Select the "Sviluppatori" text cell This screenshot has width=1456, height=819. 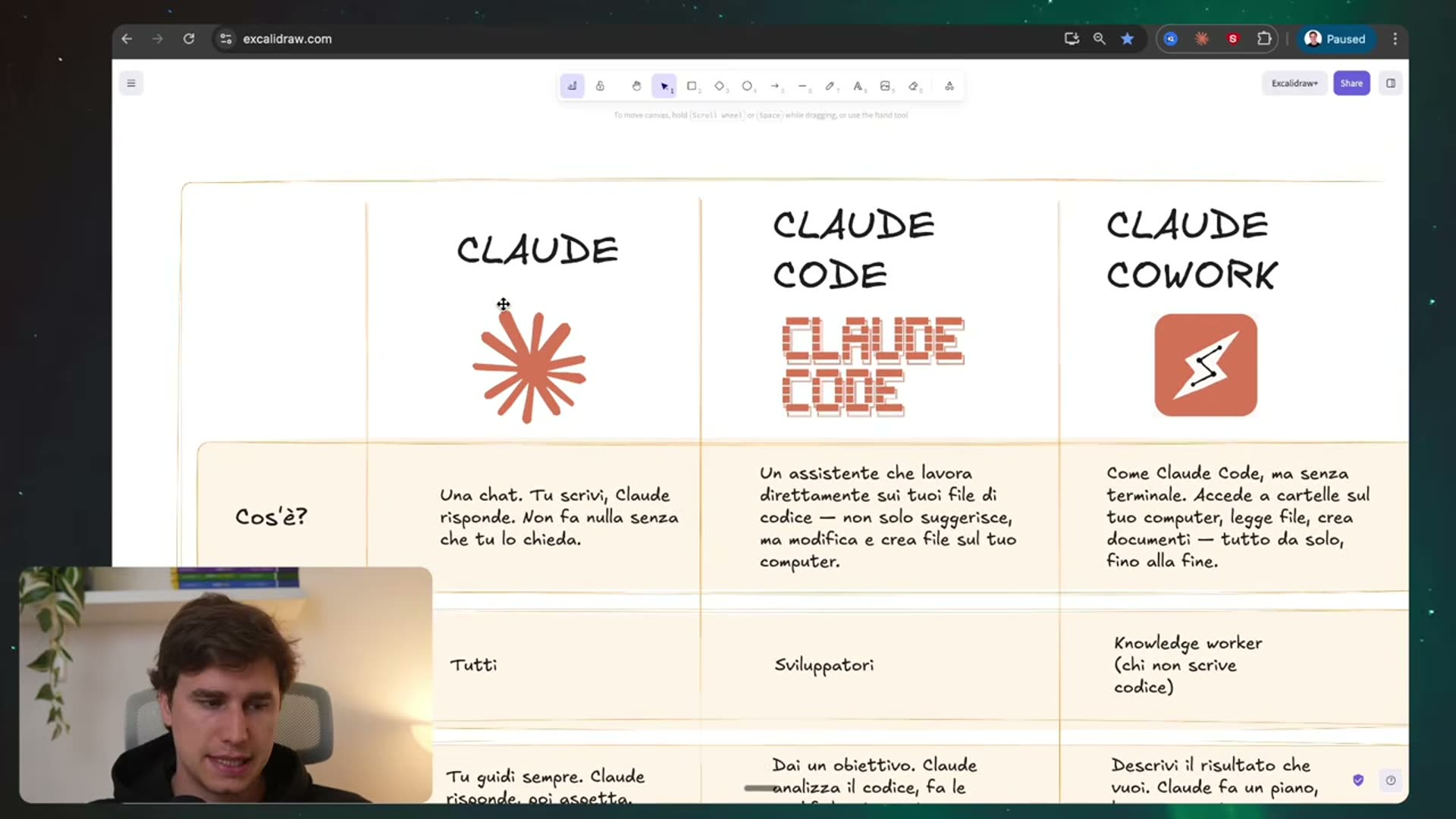coord(824,665)
